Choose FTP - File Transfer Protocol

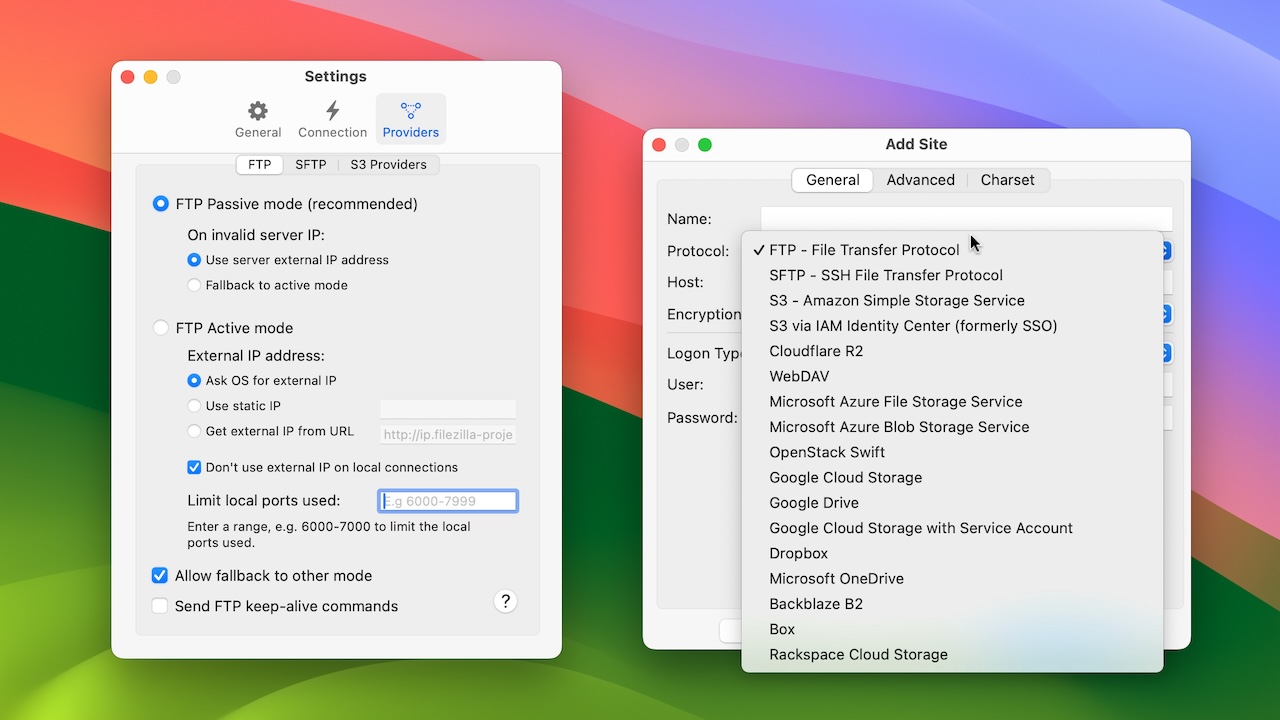pos(952,250)
